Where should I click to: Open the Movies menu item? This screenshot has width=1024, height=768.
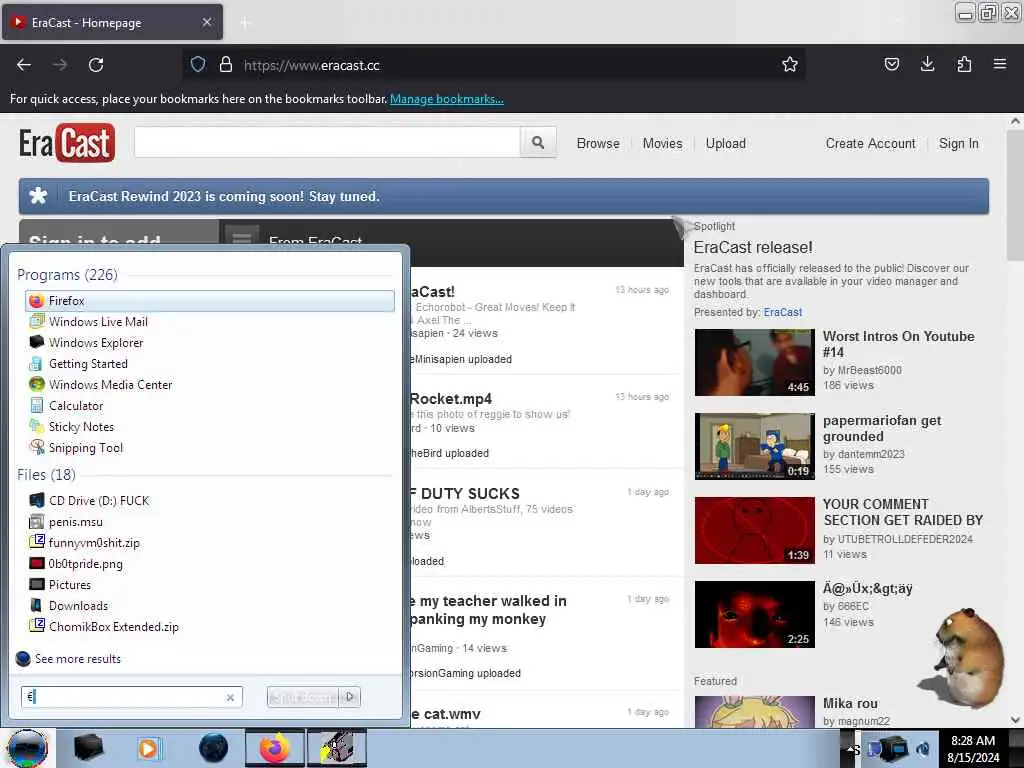662,144
